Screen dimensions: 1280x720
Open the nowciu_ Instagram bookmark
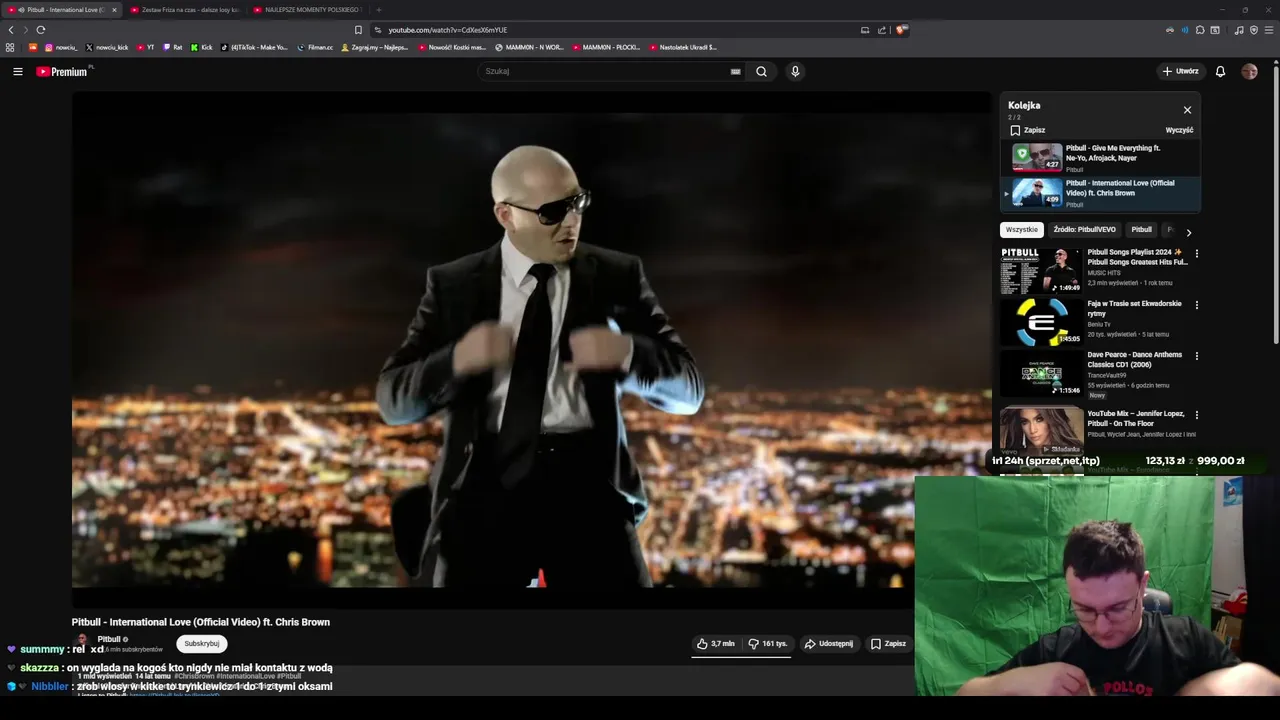pos(61,47)
